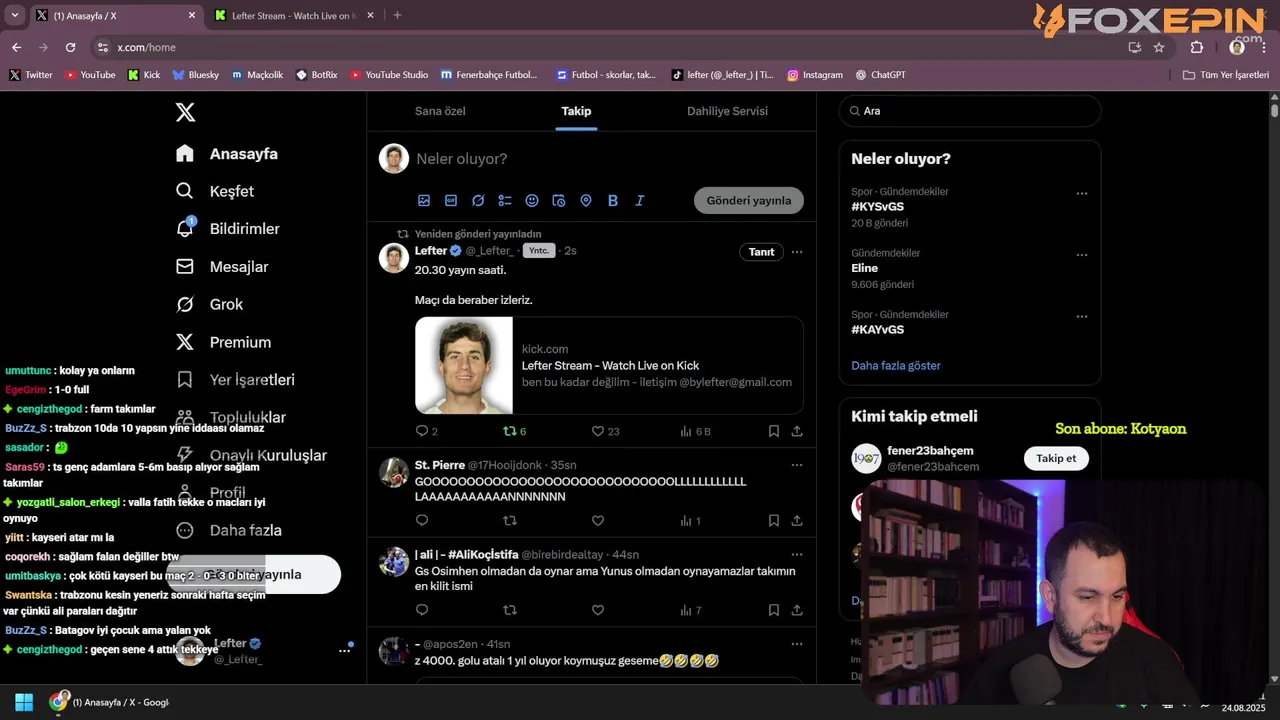Image resolution: width=1280 pixels, height=720 pixels.
Task: Click the x.com/home address bar
Action: coord(610,47)
